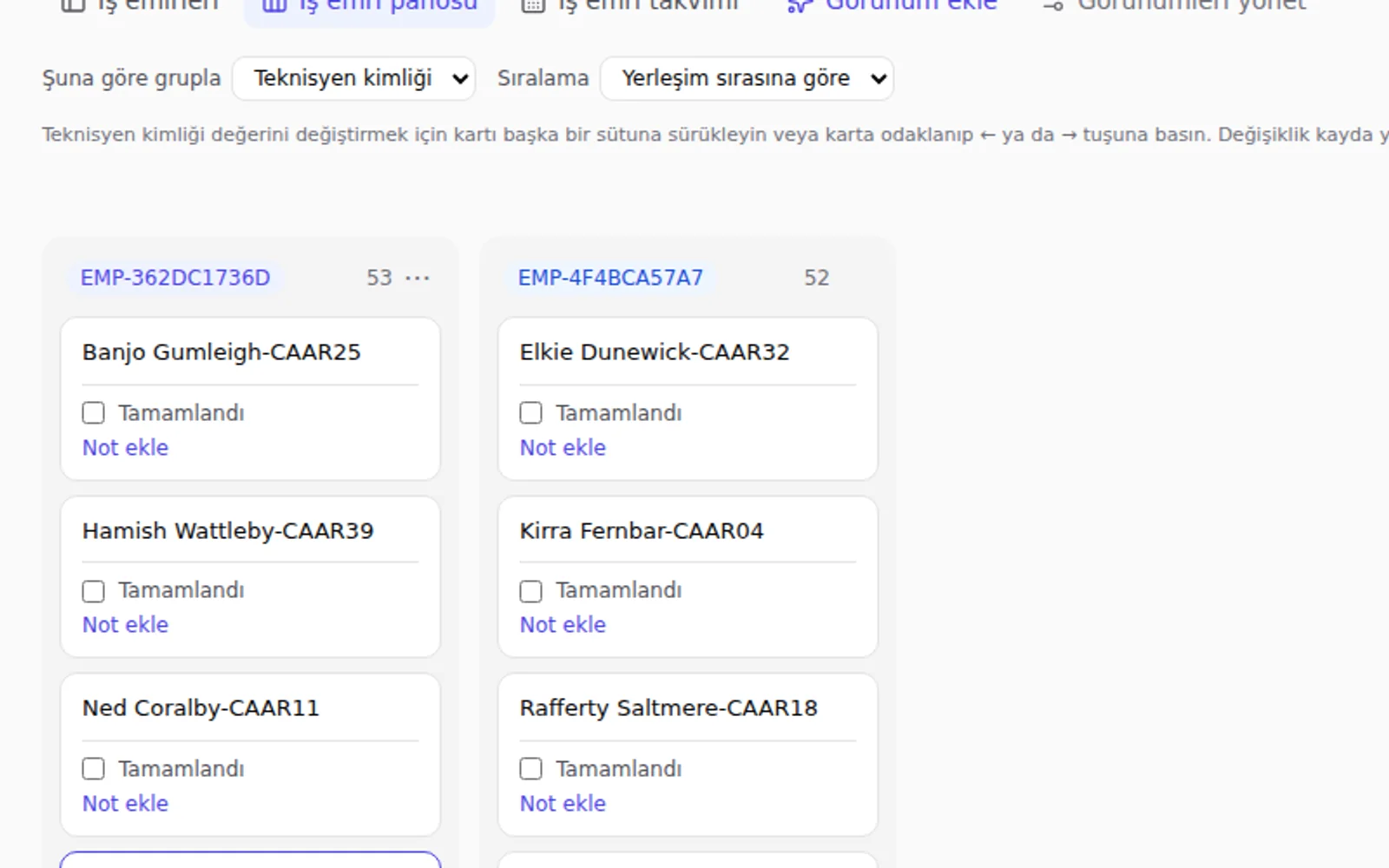This screenshot has height=868, width=1389.
Task: Tick Tamamlandı on Ned Coralby-CAAR11 card
Action: tap(94, 769)
